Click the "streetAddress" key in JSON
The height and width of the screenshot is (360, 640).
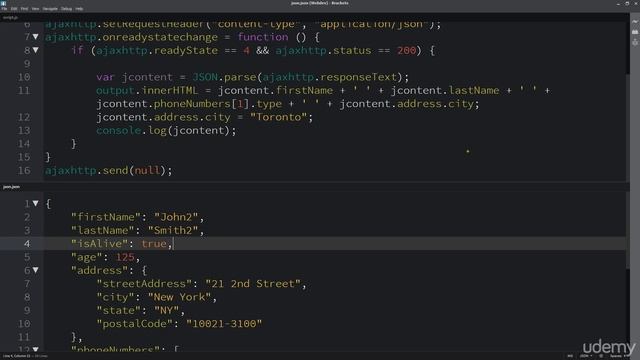point(144,284)
